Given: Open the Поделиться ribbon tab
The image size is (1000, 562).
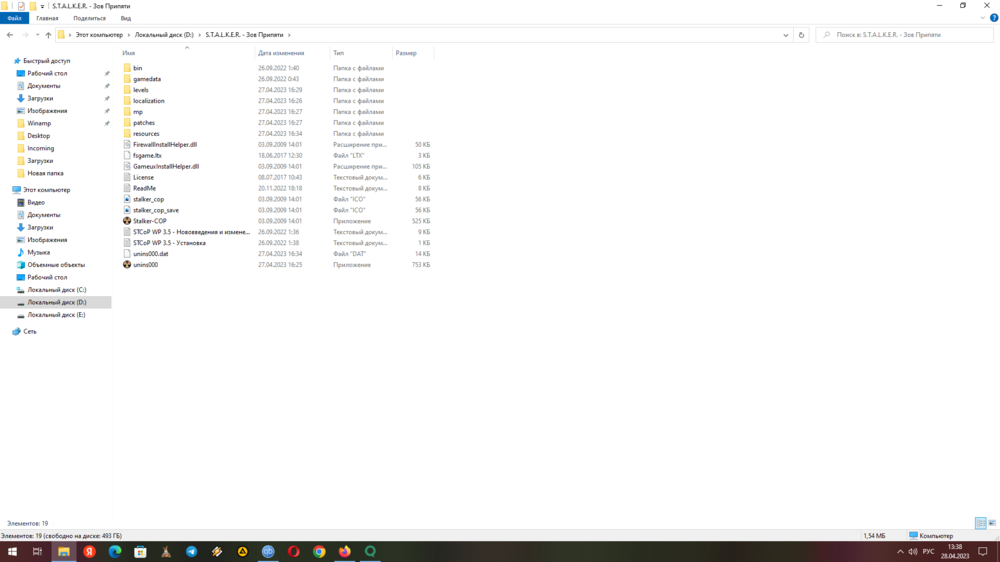Looking at the screenshot, I should [89, 18].
